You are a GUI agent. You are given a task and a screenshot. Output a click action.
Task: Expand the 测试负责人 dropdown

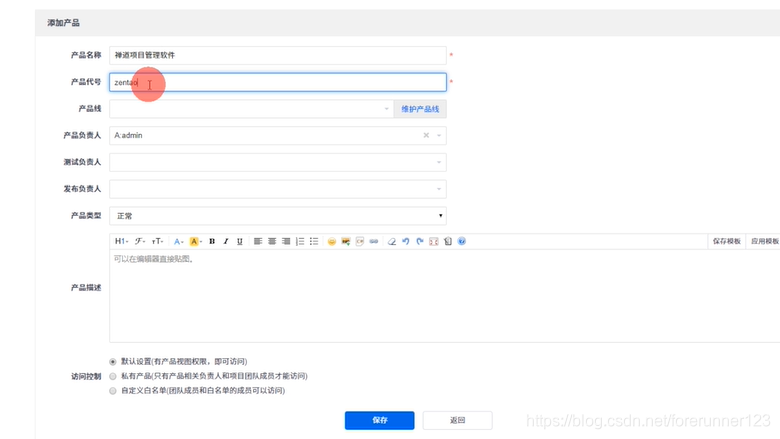(x=278, y=162)
